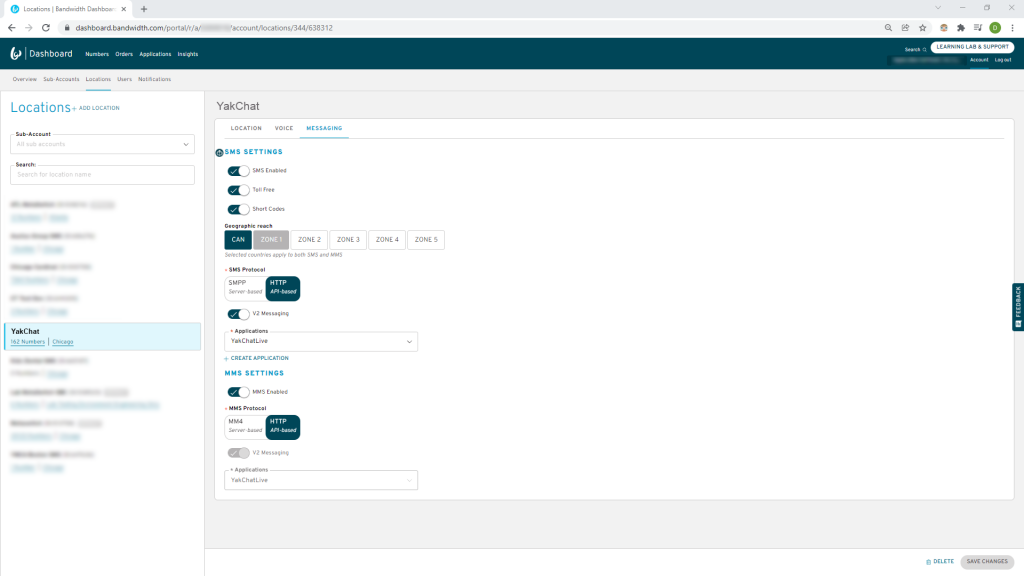Switch to the Sub-Accounts tab
Viewport: 1024px width, 576px height.
click(x=61, y=79)
